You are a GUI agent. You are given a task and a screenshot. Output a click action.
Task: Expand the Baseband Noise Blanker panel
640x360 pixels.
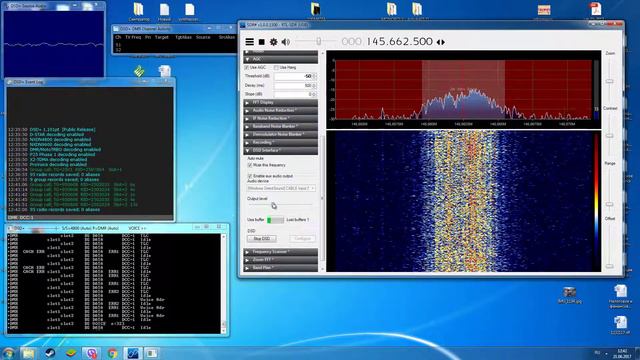[x=280, y=126]
